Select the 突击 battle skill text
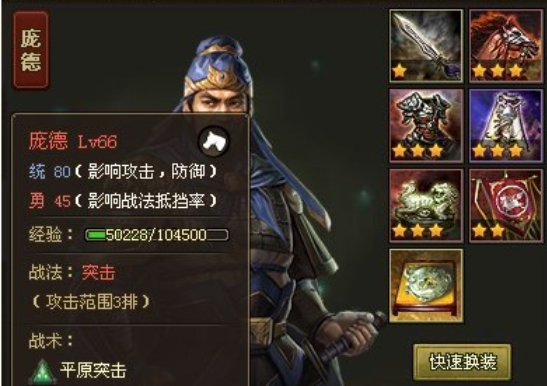This screenshot has height=386, width=547. (x=98, y=272)
